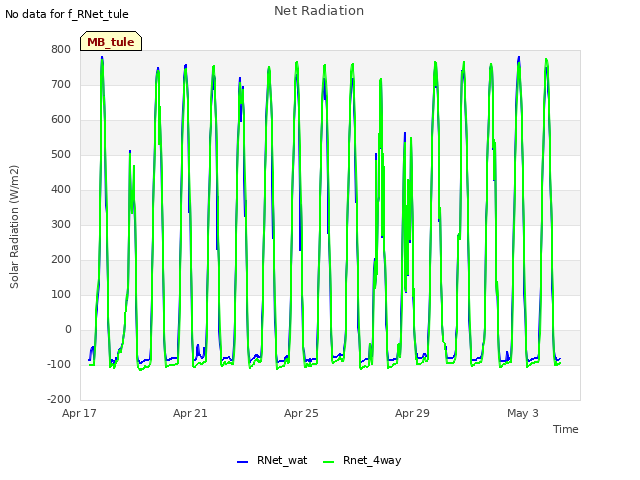Click the RNet_wat legend entry
Viewport: 640px width, 480px height.
(272, 460)
